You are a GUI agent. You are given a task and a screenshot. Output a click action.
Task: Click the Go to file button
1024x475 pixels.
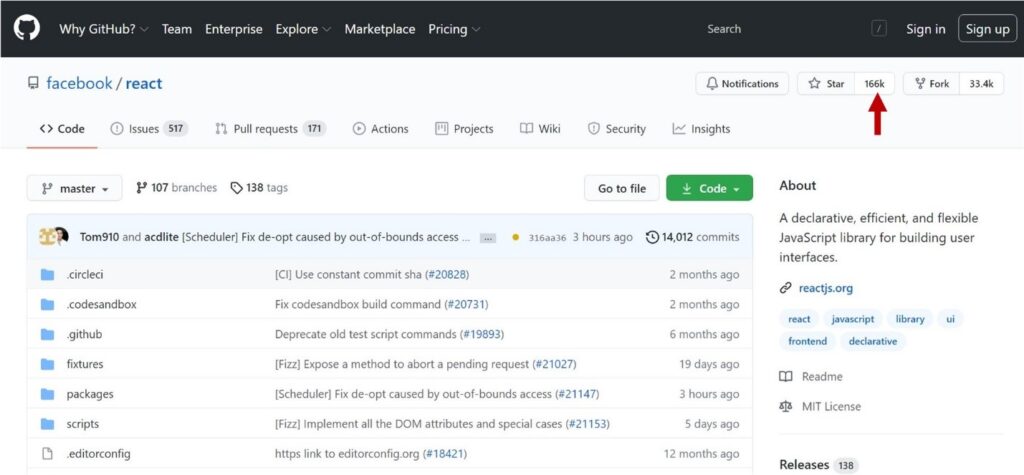click(x=622, y=188)
